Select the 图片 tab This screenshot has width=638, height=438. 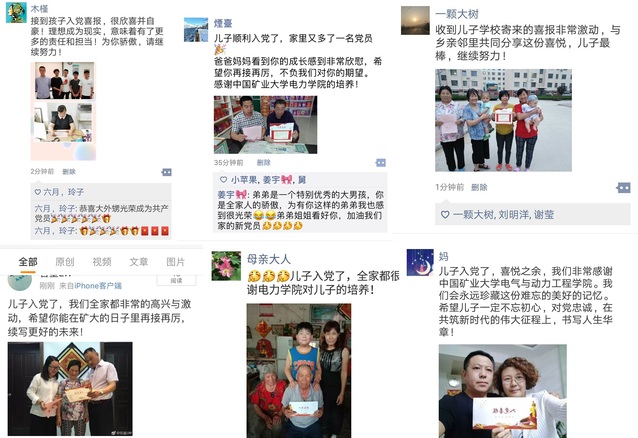pyautogui.click(x=175, y=262)
